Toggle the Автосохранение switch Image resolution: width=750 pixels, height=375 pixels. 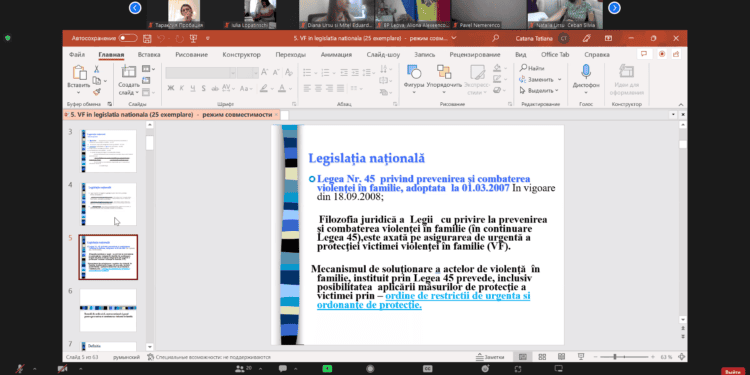click(x=128, y=38)
